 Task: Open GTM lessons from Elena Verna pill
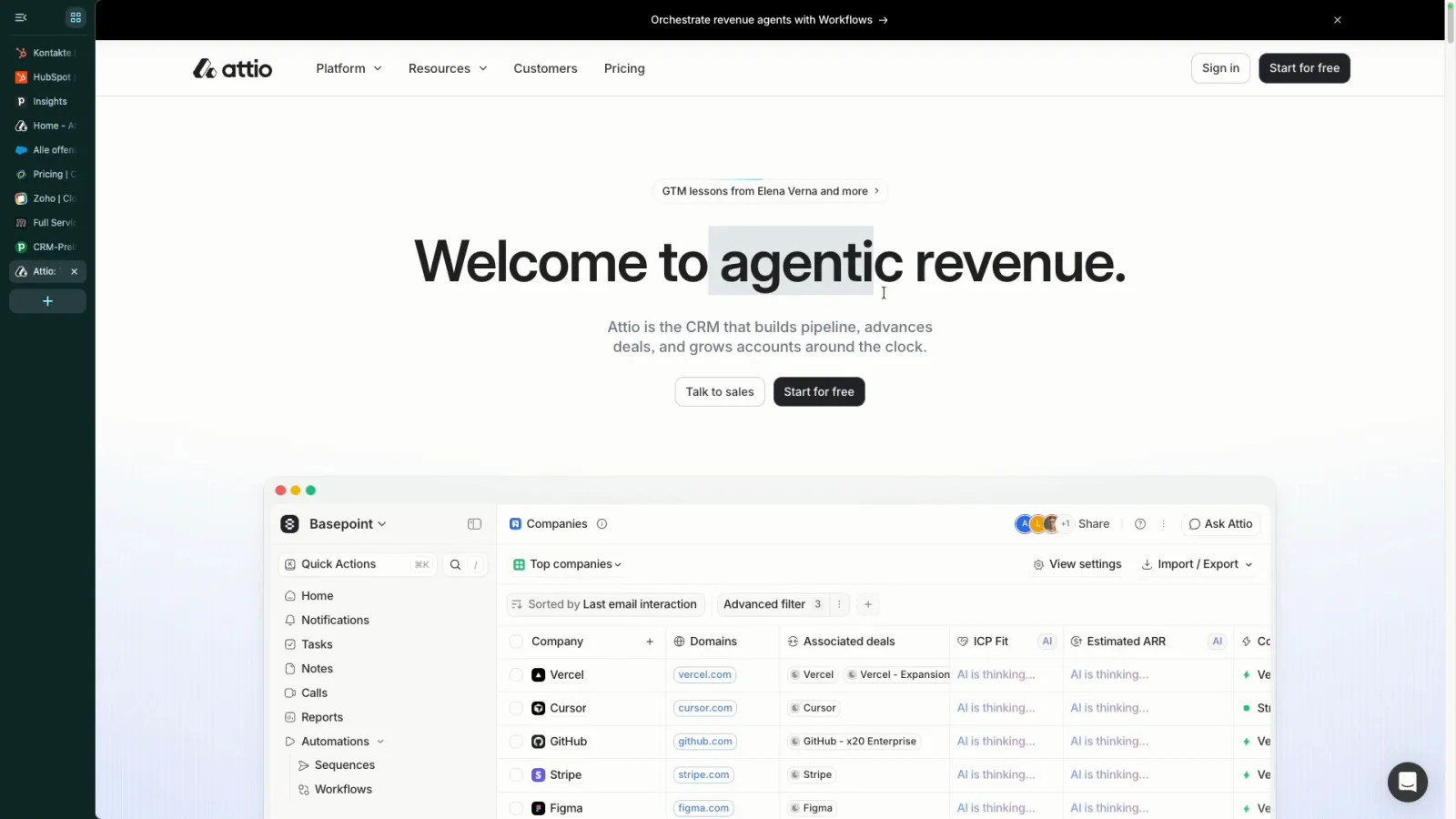[770, 191]
